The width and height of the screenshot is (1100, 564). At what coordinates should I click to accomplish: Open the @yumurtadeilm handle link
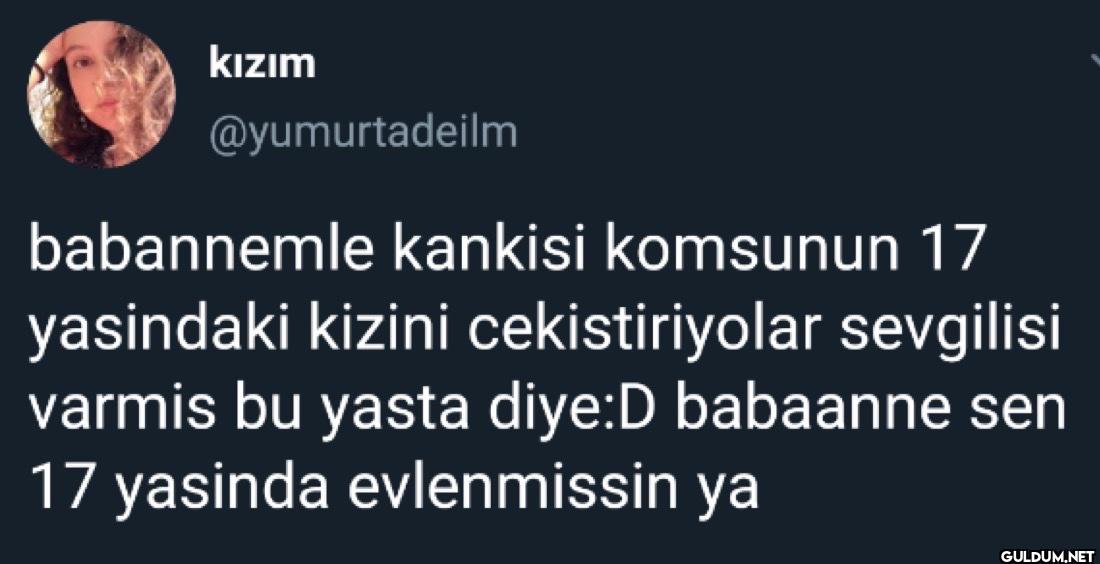[x=363, y=133]
